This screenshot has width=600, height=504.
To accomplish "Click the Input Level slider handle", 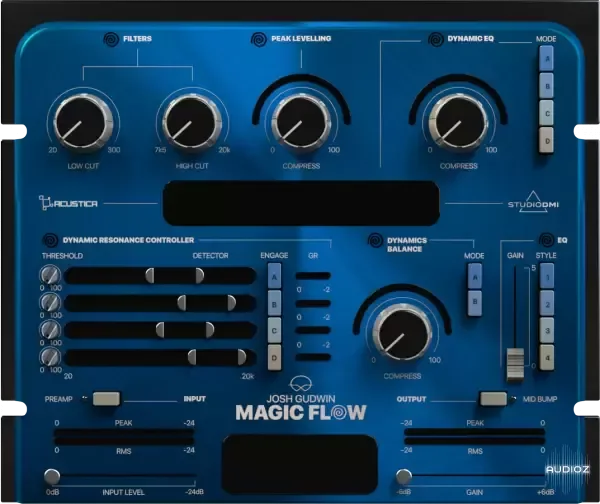I will point(52,477).
